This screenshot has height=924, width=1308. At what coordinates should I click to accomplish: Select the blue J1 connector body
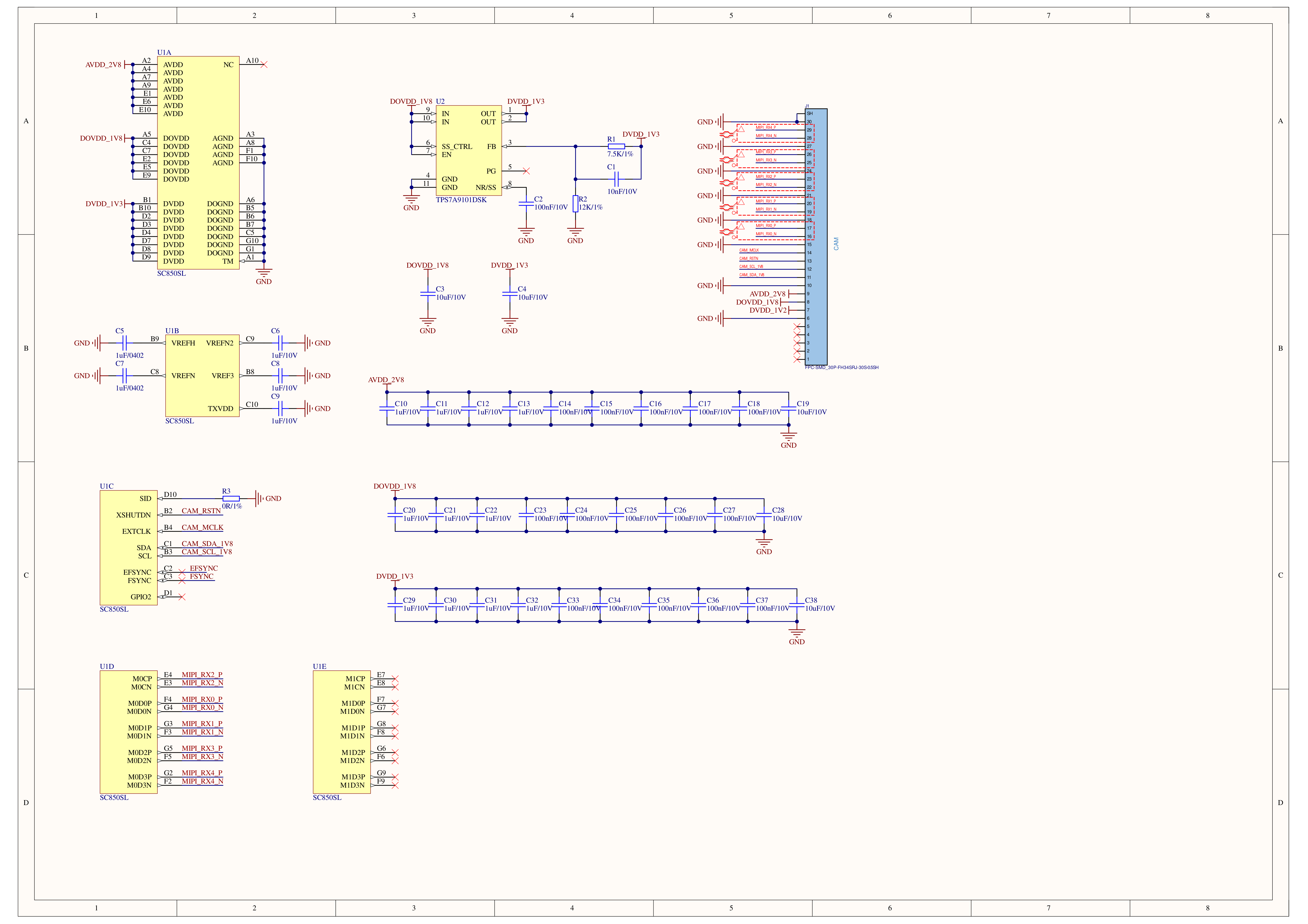pyautogui.click(x=816, y=237)
